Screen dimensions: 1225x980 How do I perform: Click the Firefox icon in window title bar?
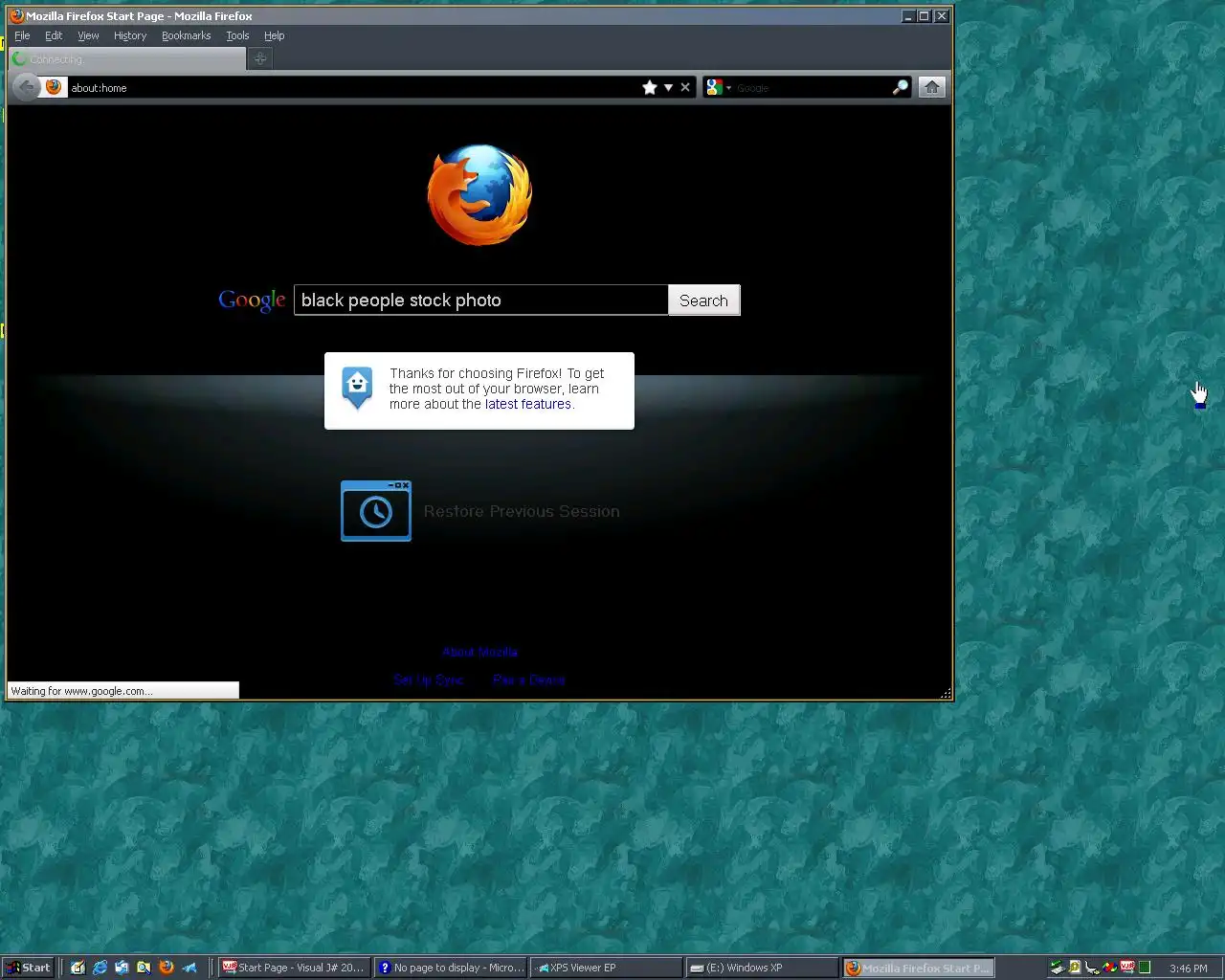click(16, 15)
